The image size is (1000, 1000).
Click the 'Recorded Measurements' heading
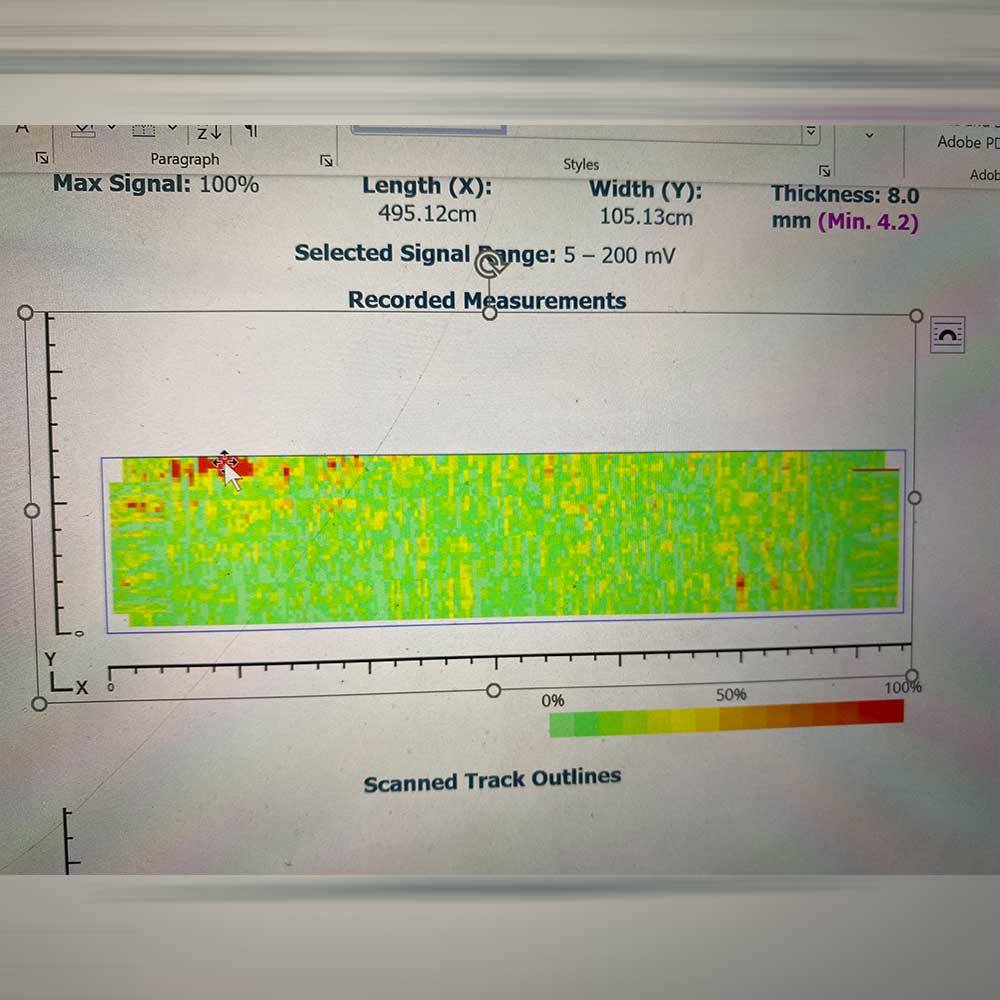(487, 300)
